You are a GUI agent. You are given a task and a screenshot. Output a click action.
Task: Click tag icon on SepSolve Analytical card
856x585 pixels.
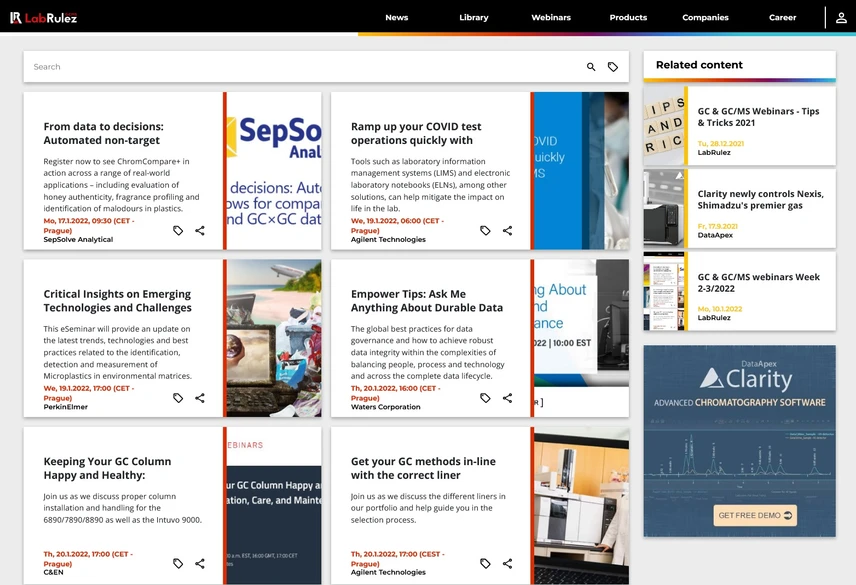178,230
